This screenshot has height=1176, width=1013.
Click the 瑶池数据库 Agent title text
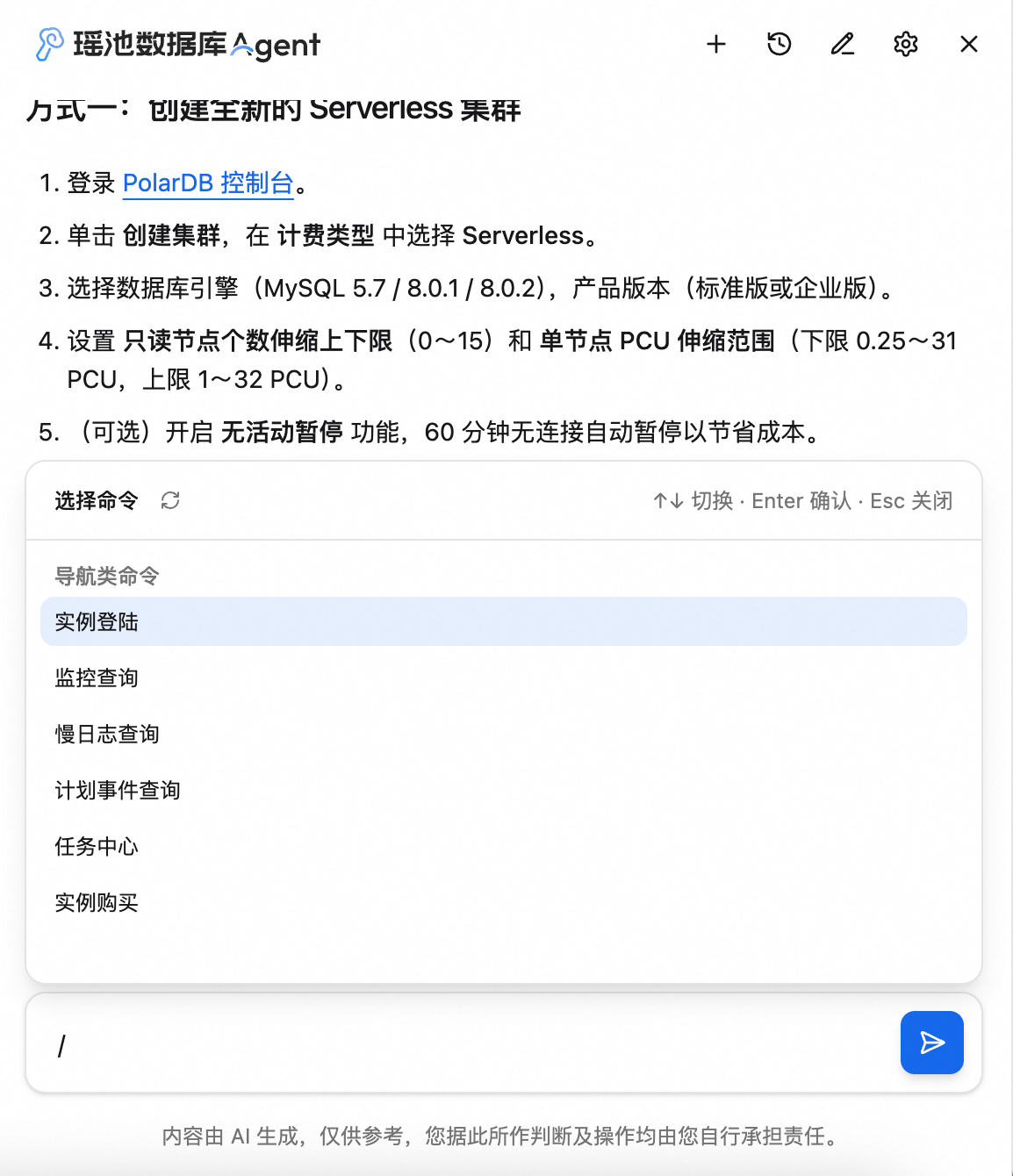pyautogui.click(x=197, y=44)
